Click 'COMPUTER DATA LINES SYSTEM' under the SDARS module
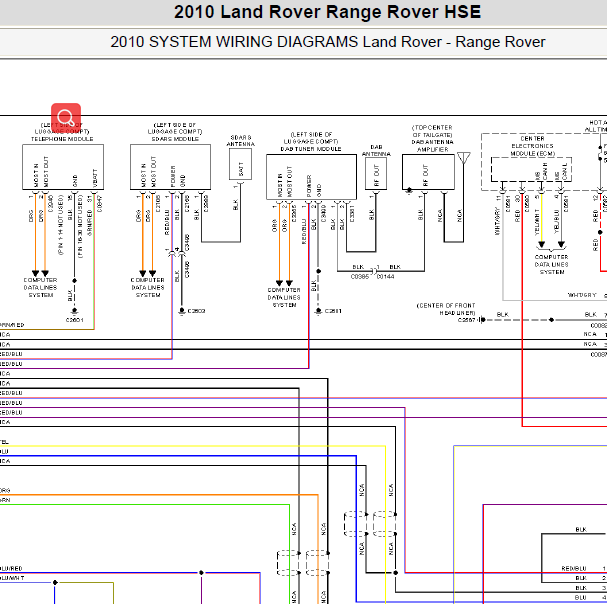Screen dimensions: 607x604 click(147, 287)
